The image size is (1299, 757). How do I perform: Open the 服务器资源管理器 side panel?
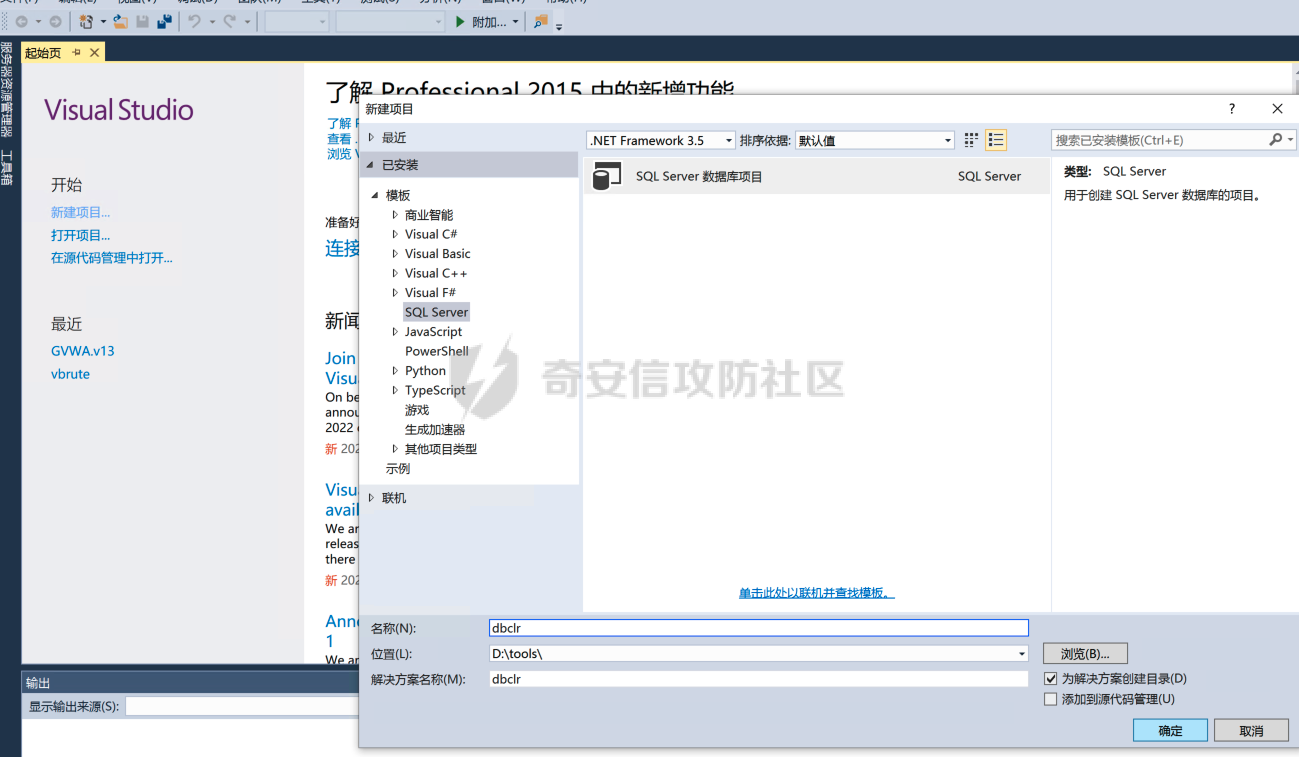7,89
